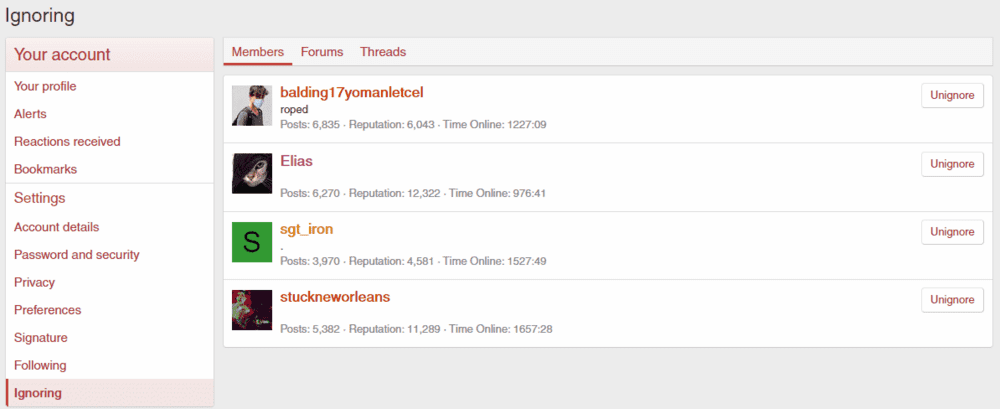Click the stuckneworleans username link
This screenshot has width=1000, height=409.
(335, 297)
